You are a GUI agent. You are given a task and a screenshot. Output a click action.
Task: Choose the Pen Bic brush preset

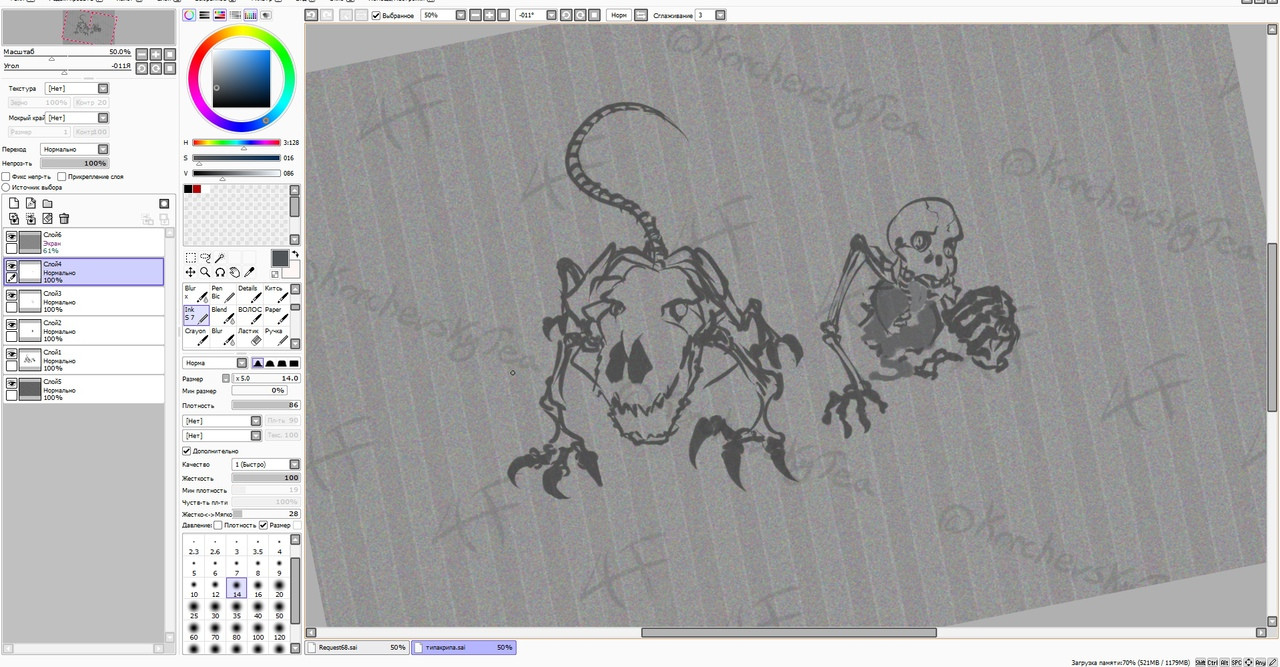tap(222, 293)
